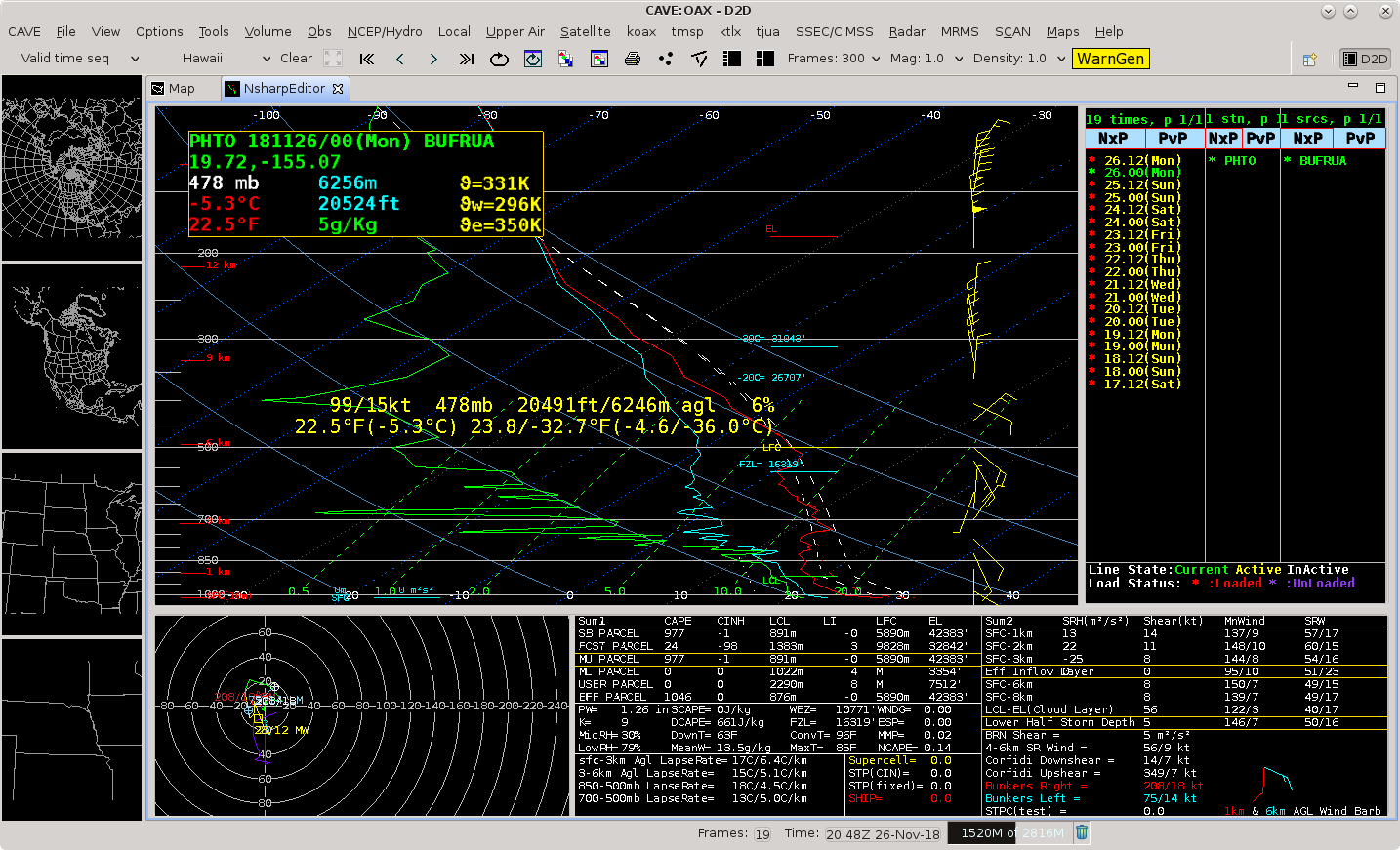This screenshot has height=850, width=1400.
Task: Jump to the last frame
Action: (x=467, y=59)
